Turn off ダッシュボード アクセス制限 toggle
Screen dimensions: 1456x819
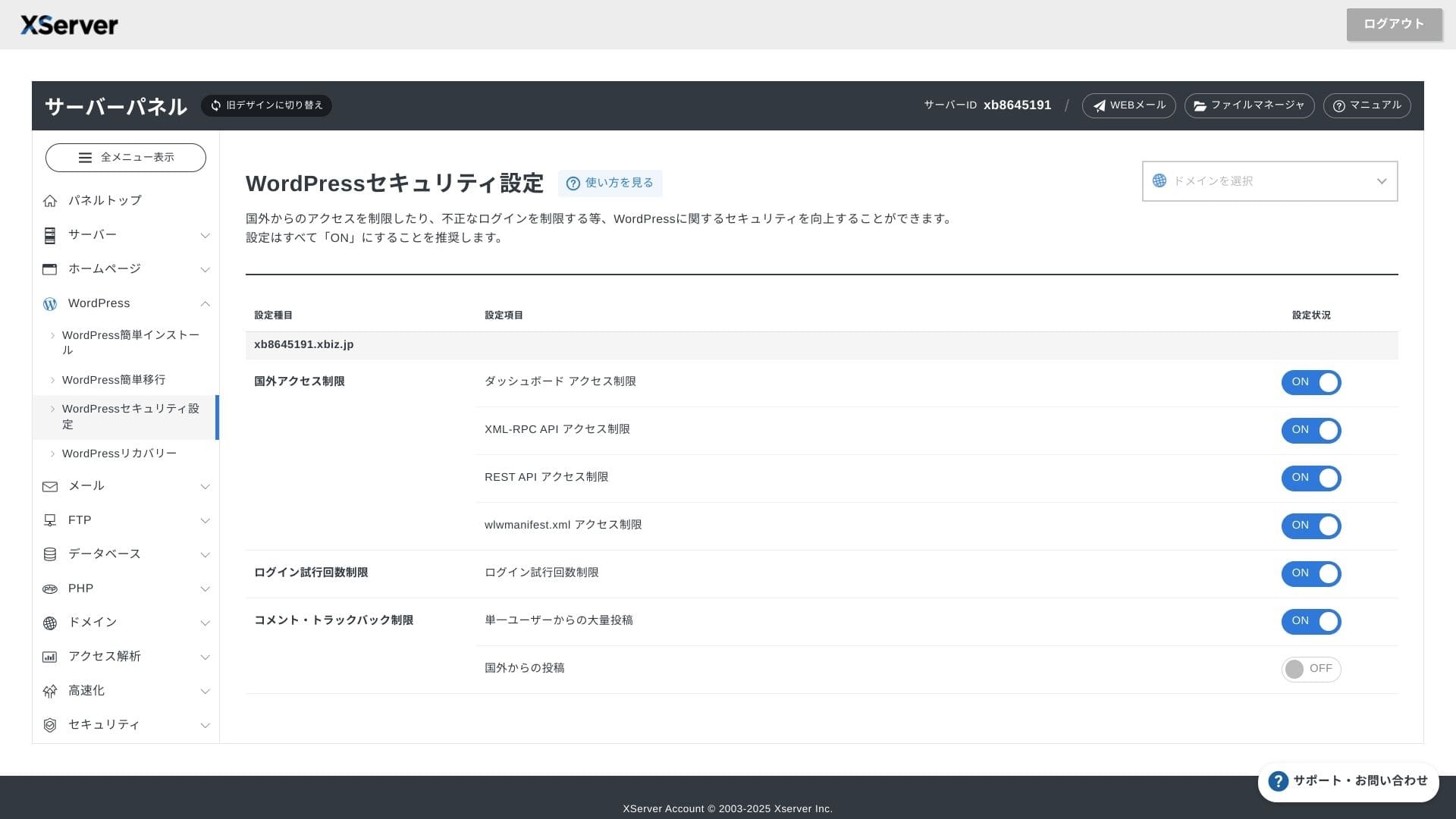tap(1311, 382)
